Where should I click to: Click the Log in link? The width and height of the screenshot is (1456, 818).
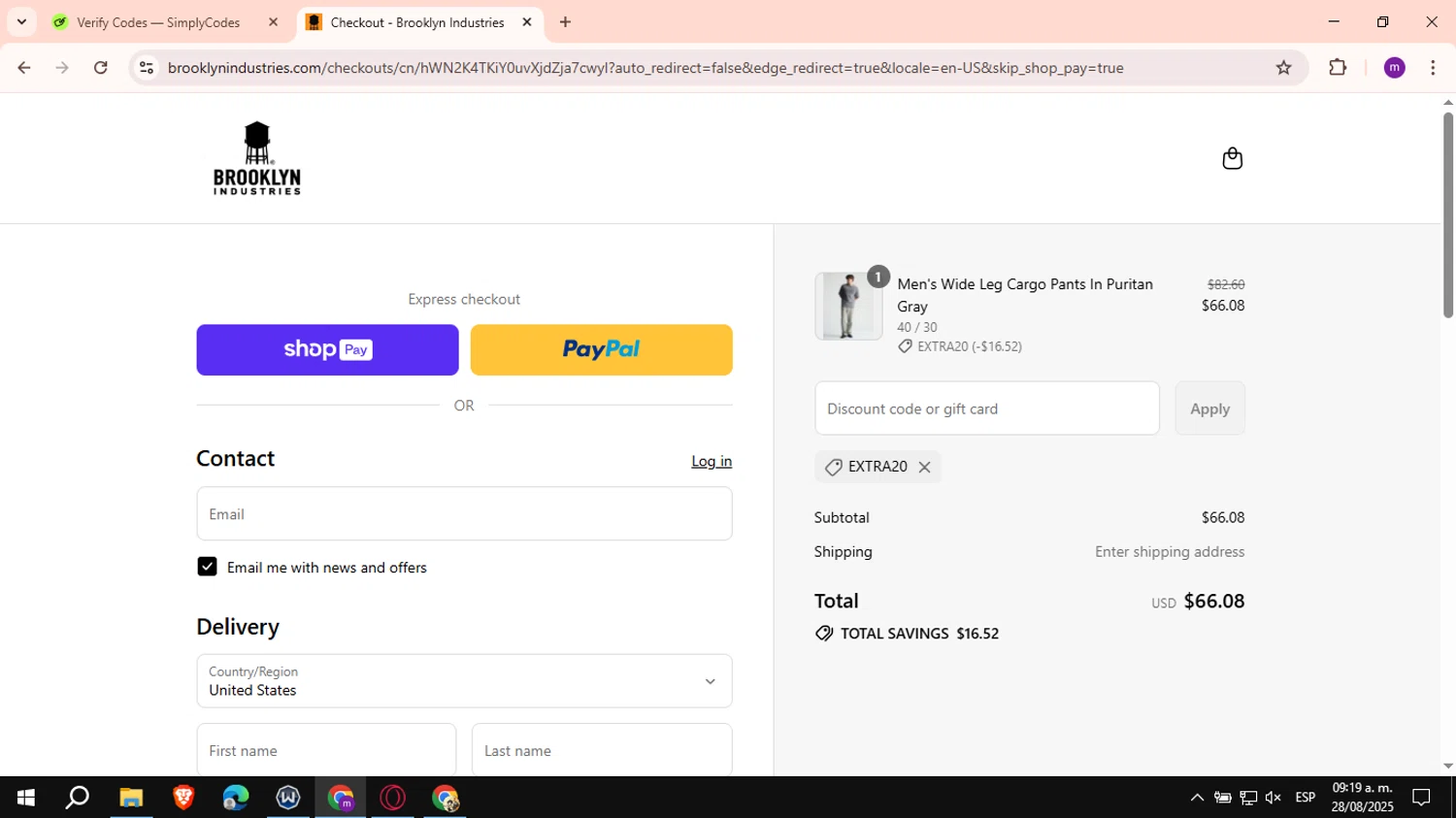click(x=711, y=461)
